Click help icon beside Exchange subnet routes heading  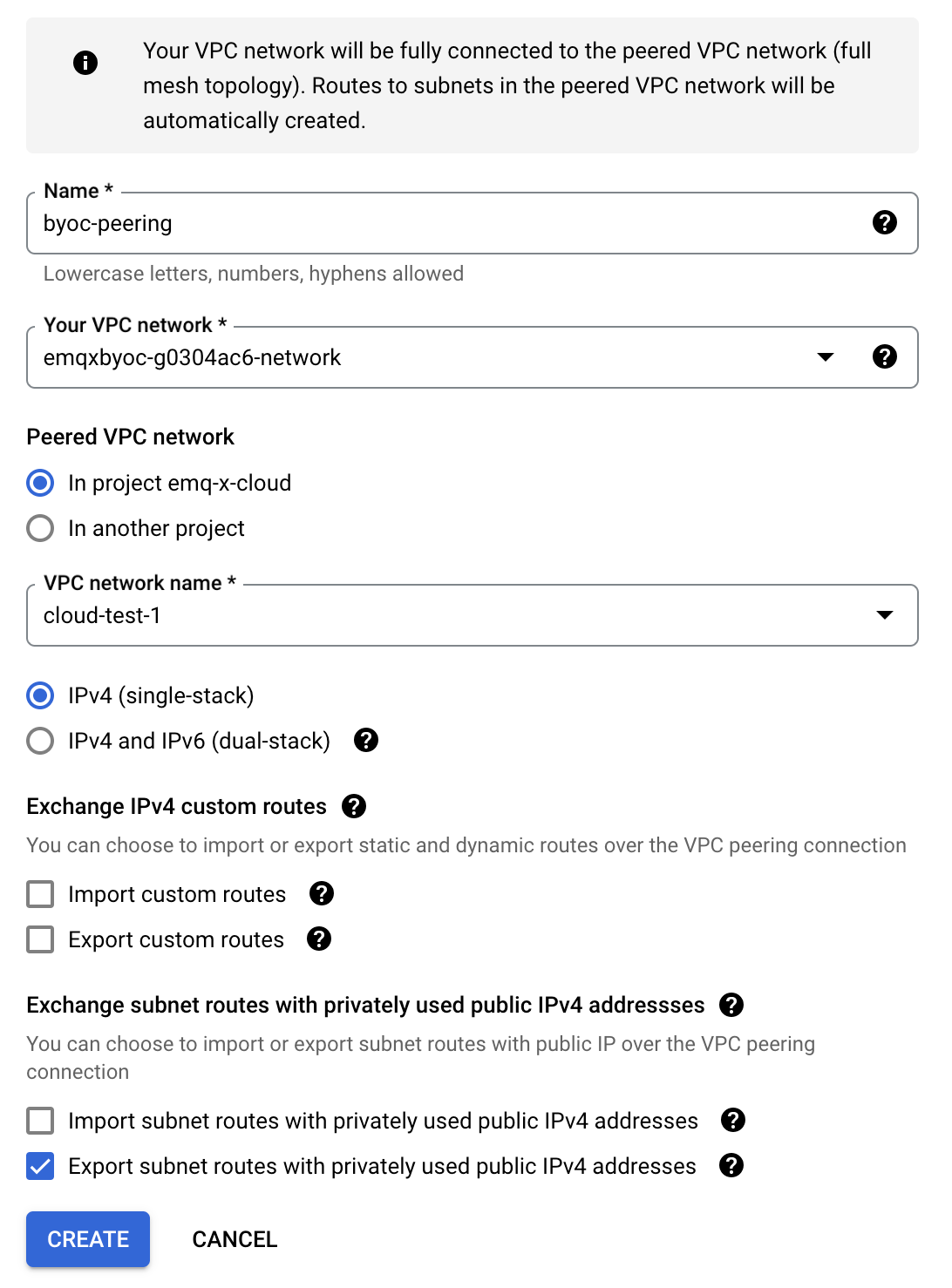(x=732, y=1005)
